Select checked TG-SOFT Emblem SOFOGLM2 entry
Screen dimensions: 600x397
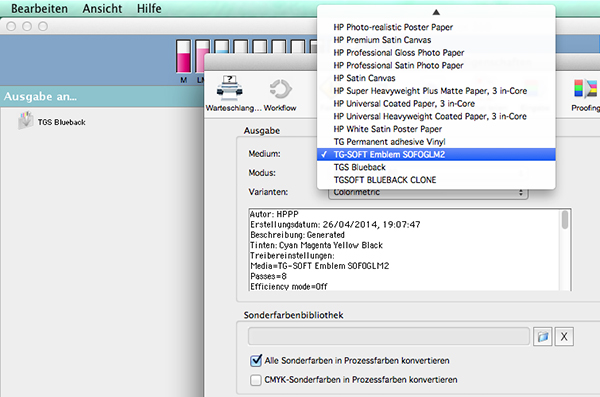coord(436,154)
